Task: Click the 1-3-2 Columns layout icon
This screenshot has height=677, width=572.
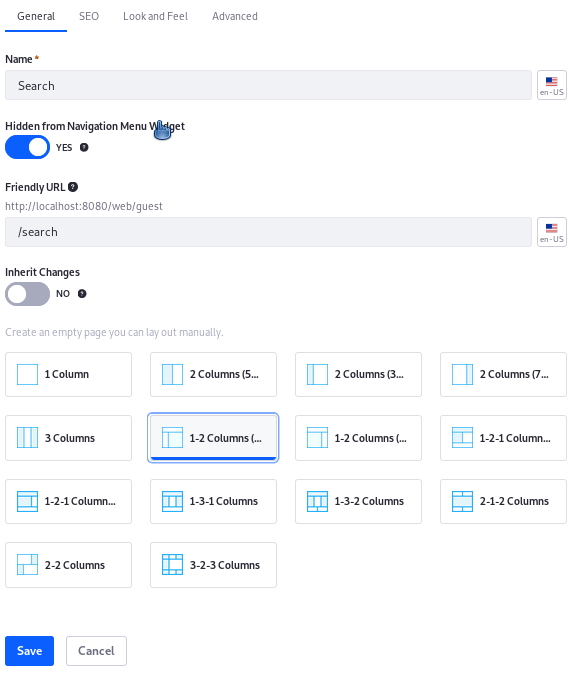Action: [317, 501]
